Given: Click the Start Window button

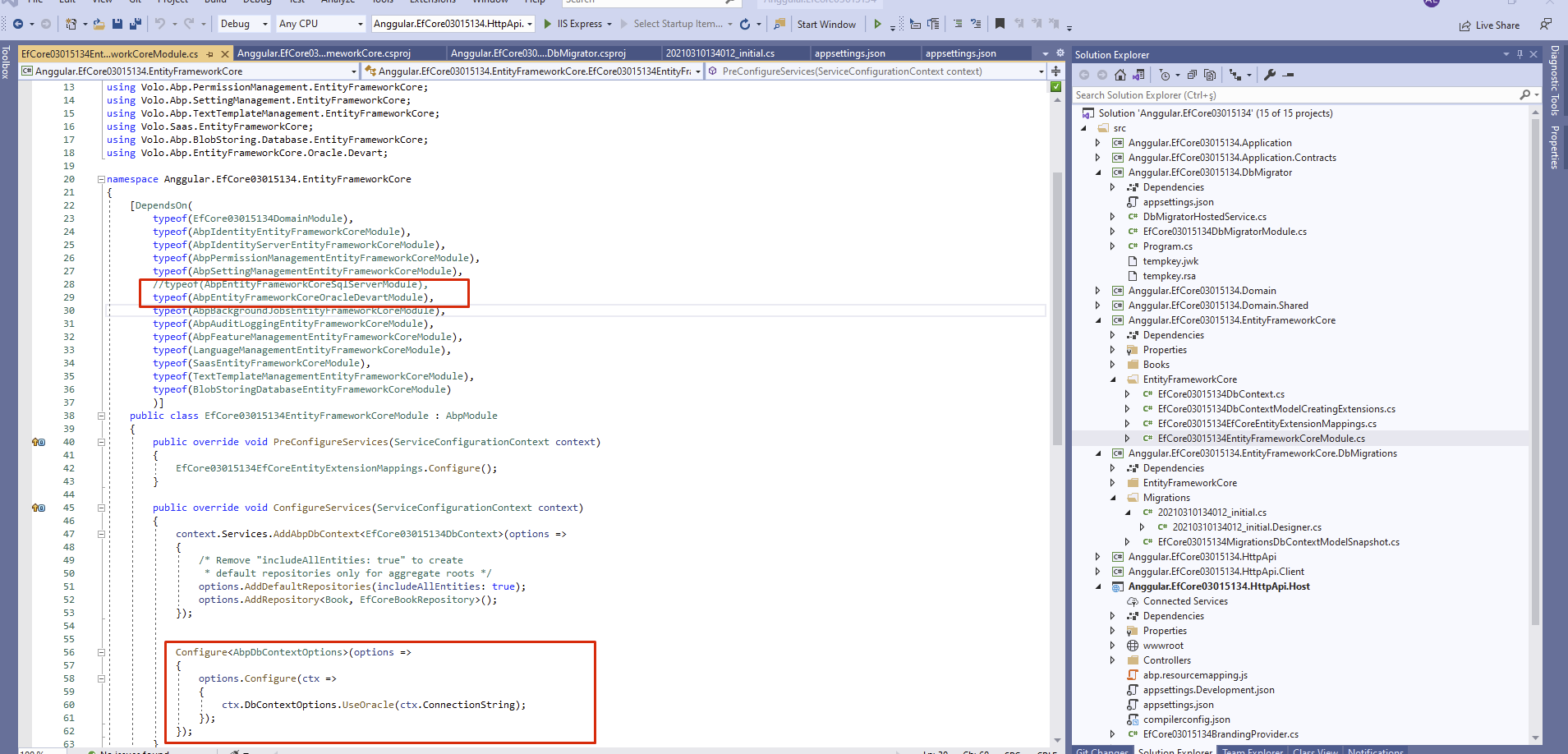Looking at the screenshot, I should click(x=825, y=24).
